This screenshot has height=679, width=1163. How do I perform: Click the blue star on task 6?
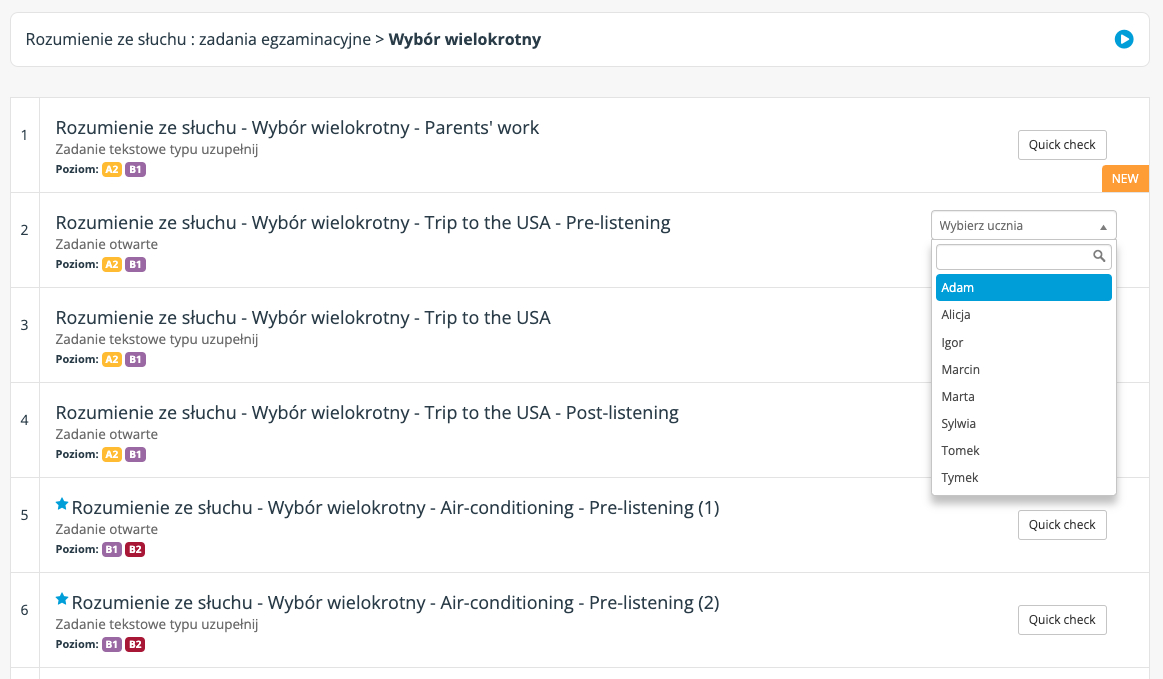click(x=62, y=600)
